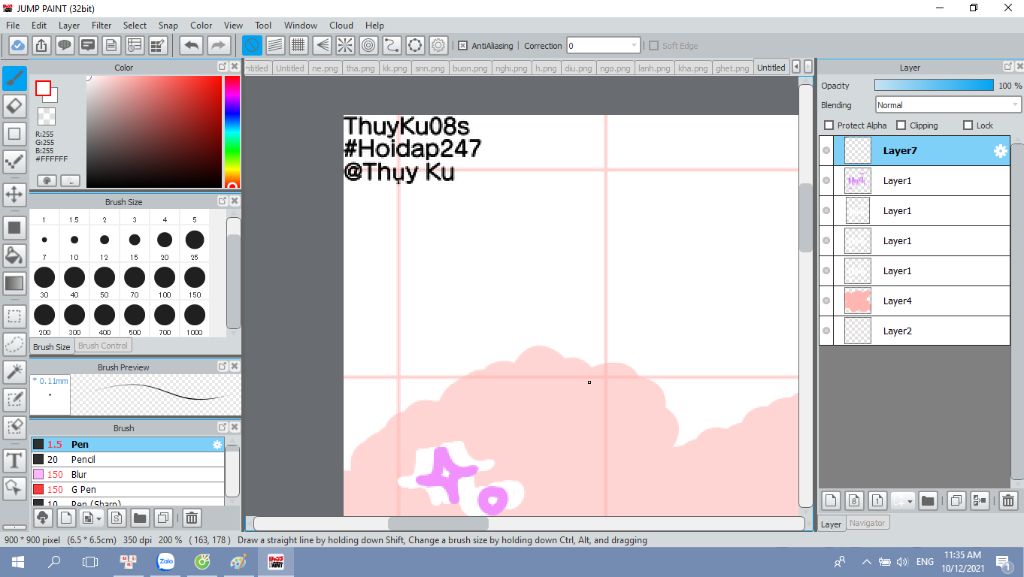The width and height of the screenshot is (1024, 577).
Task: Toggle visibility of Layer7
Action: coord(826,151)
